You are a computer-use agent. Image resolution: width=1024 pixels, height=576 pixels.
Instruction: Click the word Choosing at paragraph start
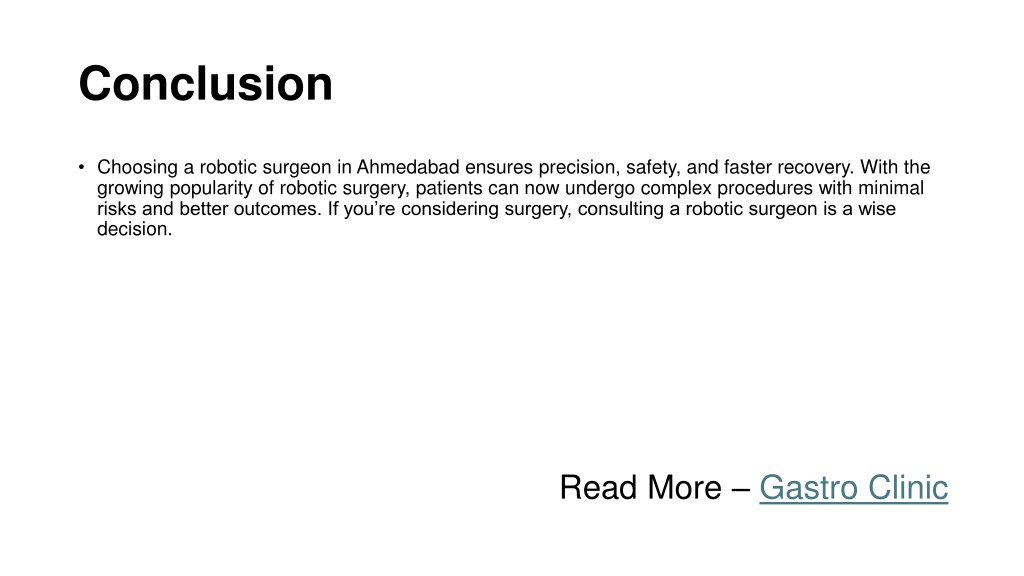(x=137, y=168)
